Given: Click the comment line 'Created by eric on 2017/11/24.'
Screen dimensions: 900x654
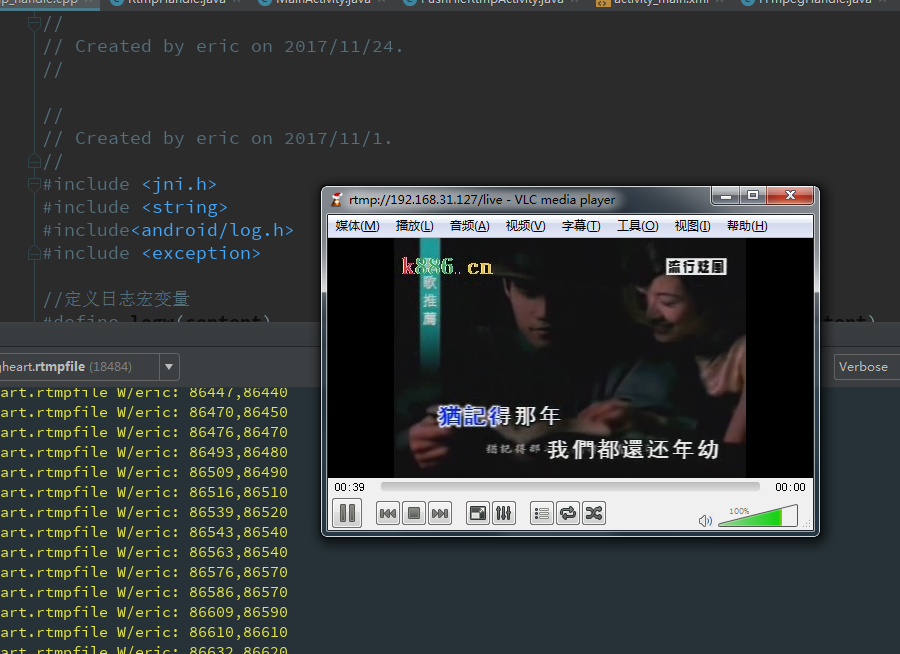Looking at the screenshot, I should pos(223,47).
